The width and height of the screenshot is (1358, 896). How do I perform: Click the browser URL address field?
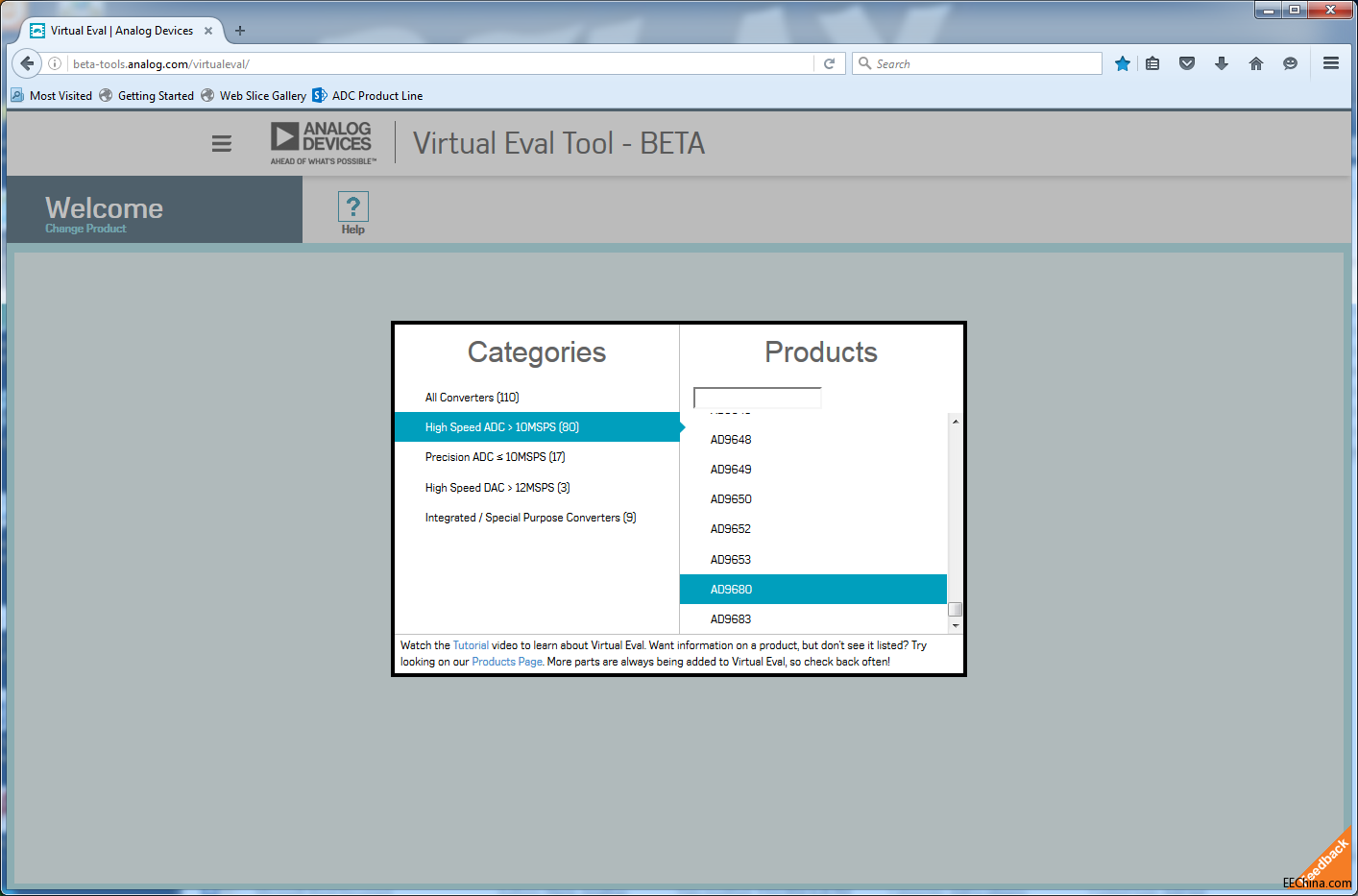tap(442, 63)
